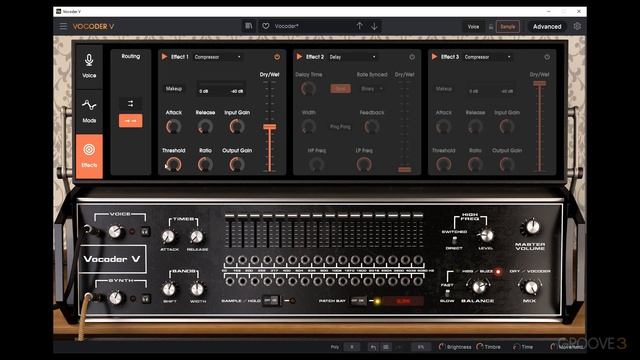Toggle the SAMPLE / HOLD switch
The image size is (640, 360).
click(271, 300)
